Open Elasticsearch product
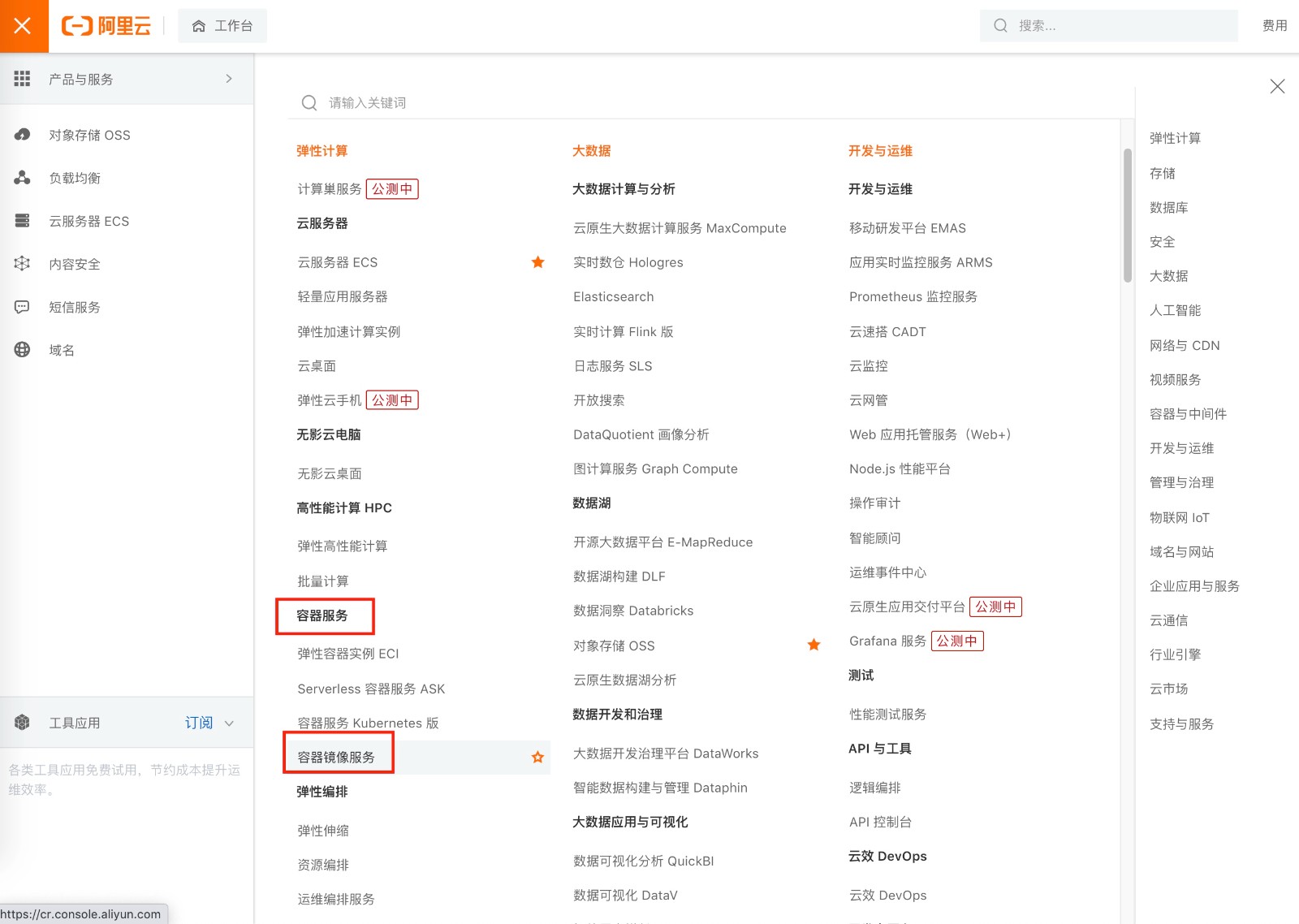Screen dimensions: 1299x924 point(614,296)
